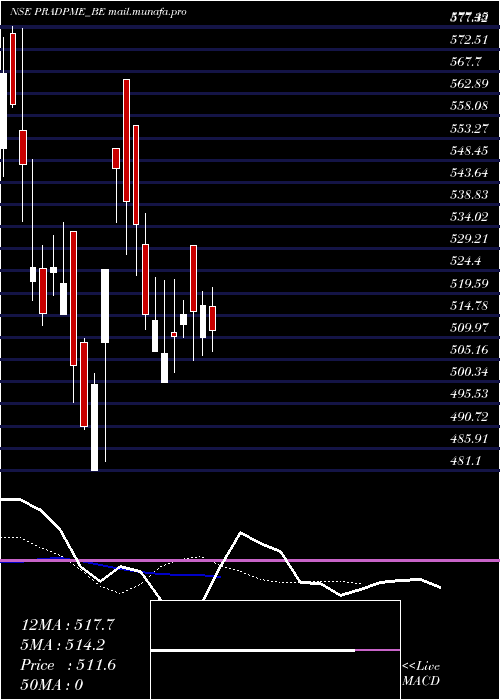Select the 481.1 price axis label
Viewport: 500px width, 700px height.
(x=465, y=461)
